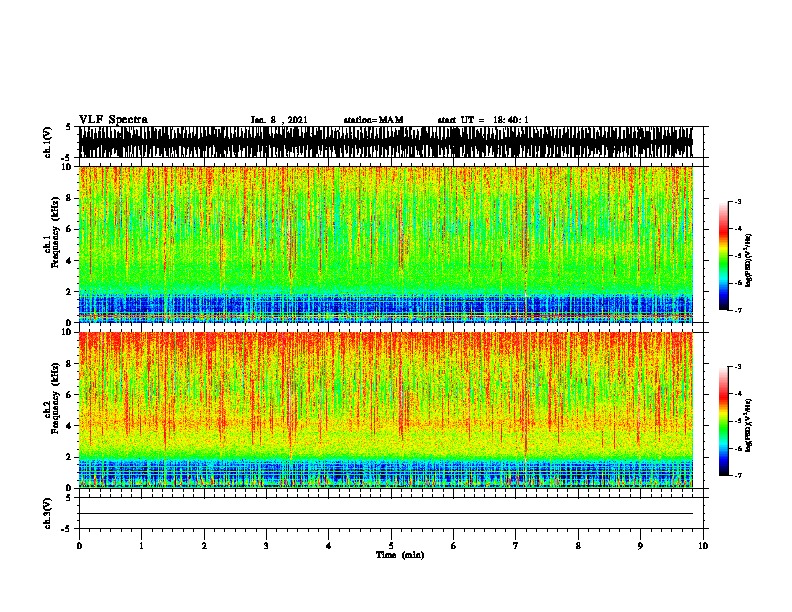Viewport: 792px width, 612px height.
Task: Click time axis tick label "10"
Action: [703, 546]
